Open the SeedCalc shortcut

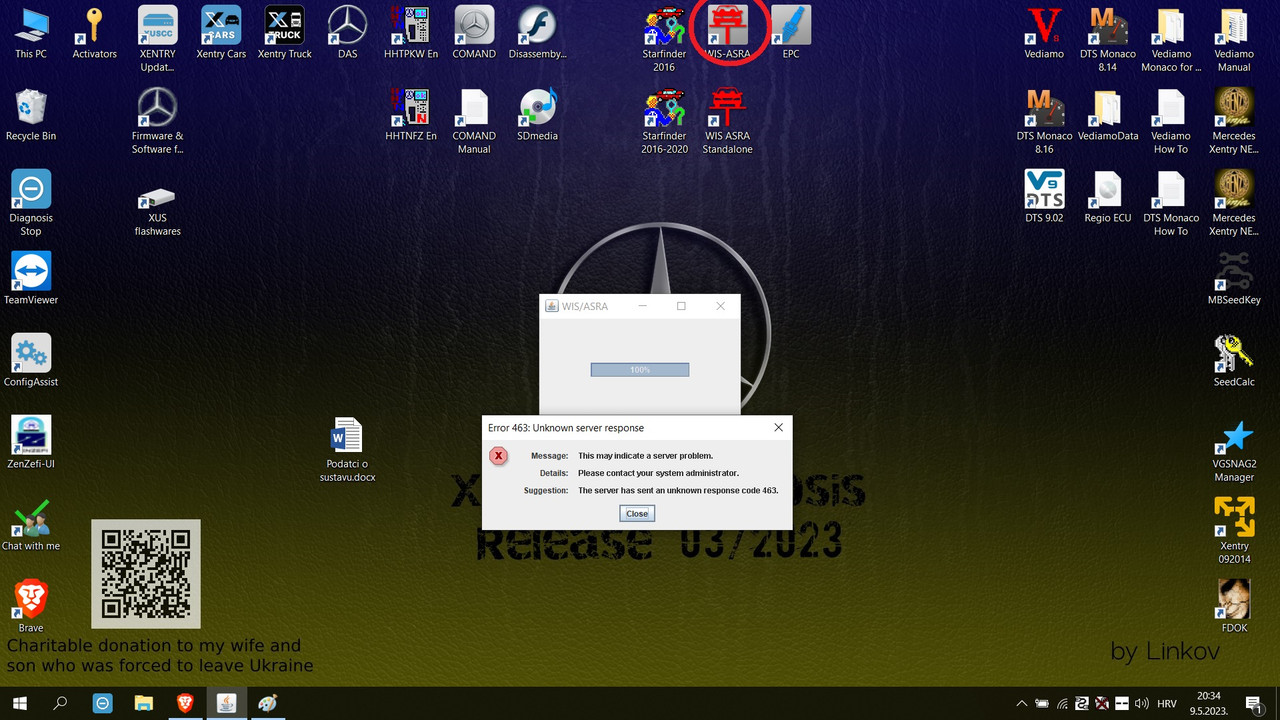click(1234, 359)
